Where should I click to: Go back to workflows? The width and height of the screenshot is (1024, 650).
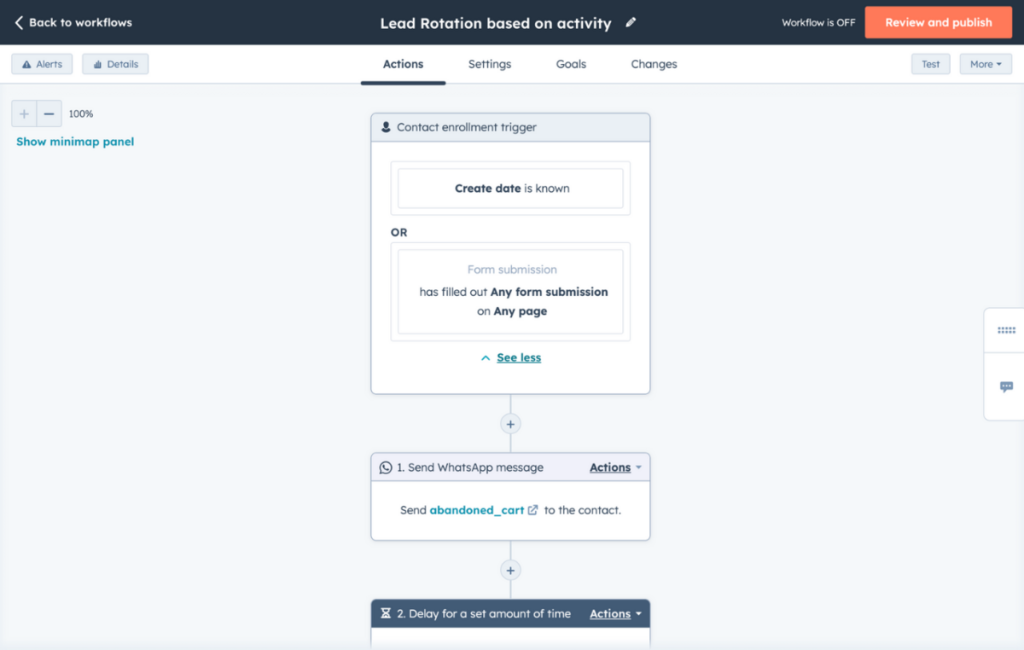tap(73, 22)
